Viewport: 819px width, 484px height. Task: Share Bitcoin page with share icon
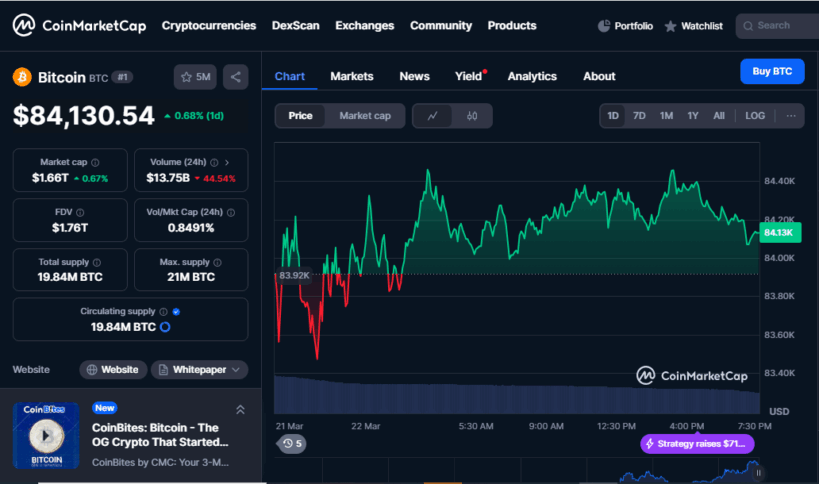(x=236, y=77)
